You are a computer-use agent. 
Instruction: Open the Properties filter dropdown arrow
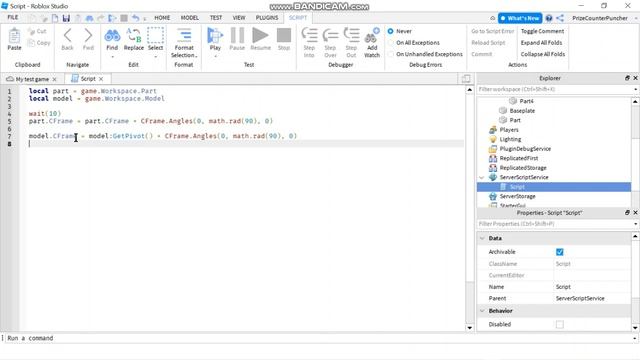[635, 224]
